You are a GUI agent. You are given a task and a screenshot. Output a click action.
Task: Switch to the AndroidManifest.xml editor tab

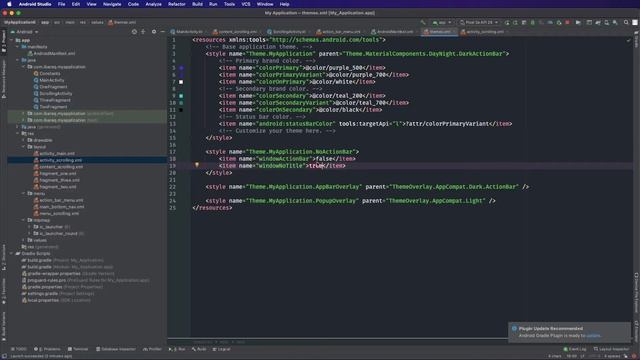(x=393, y=32)
